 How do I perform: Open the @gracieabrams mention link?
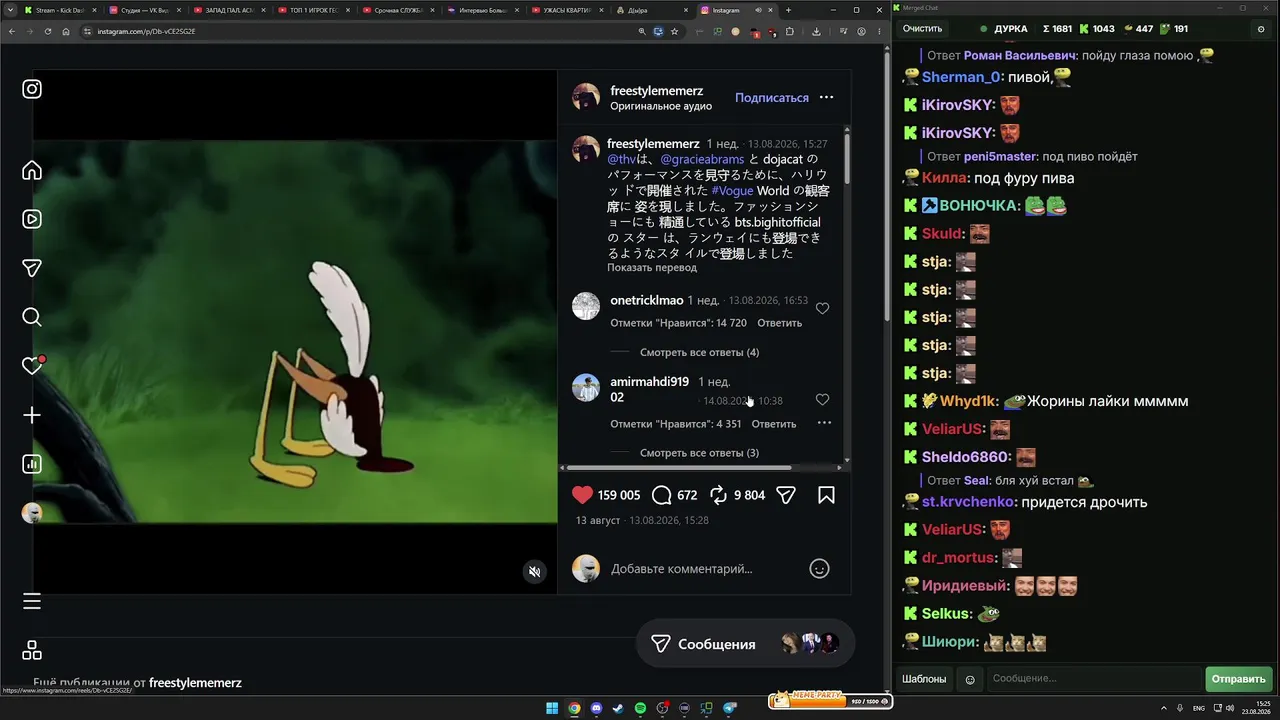tap(702, 159)
